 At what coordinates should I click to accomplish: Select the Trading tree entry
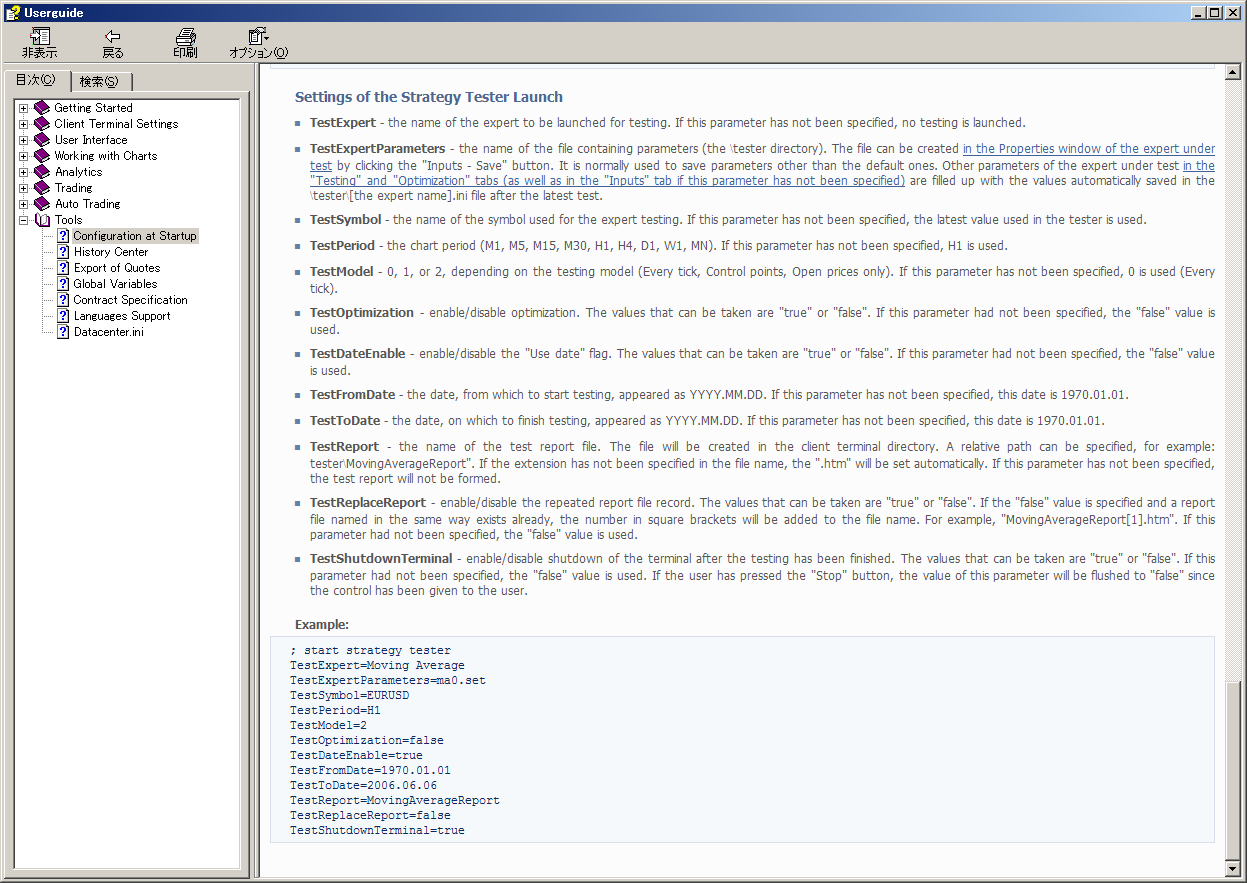(x=73, y=188)
